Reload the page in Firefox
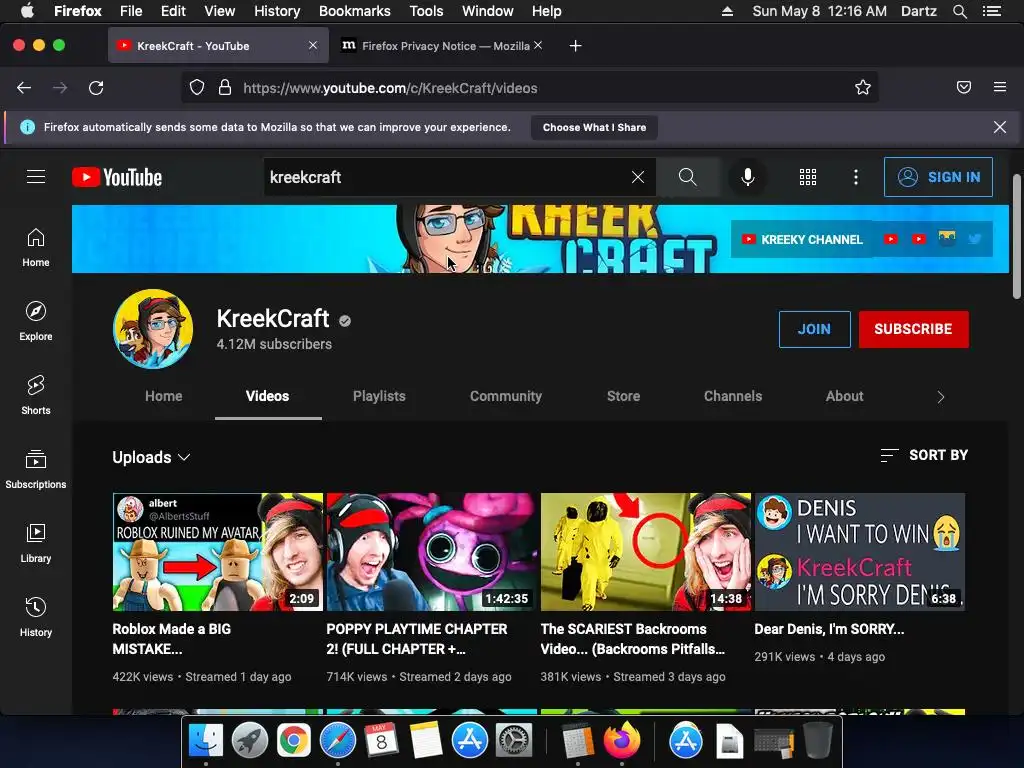 [x=96, y=88]
